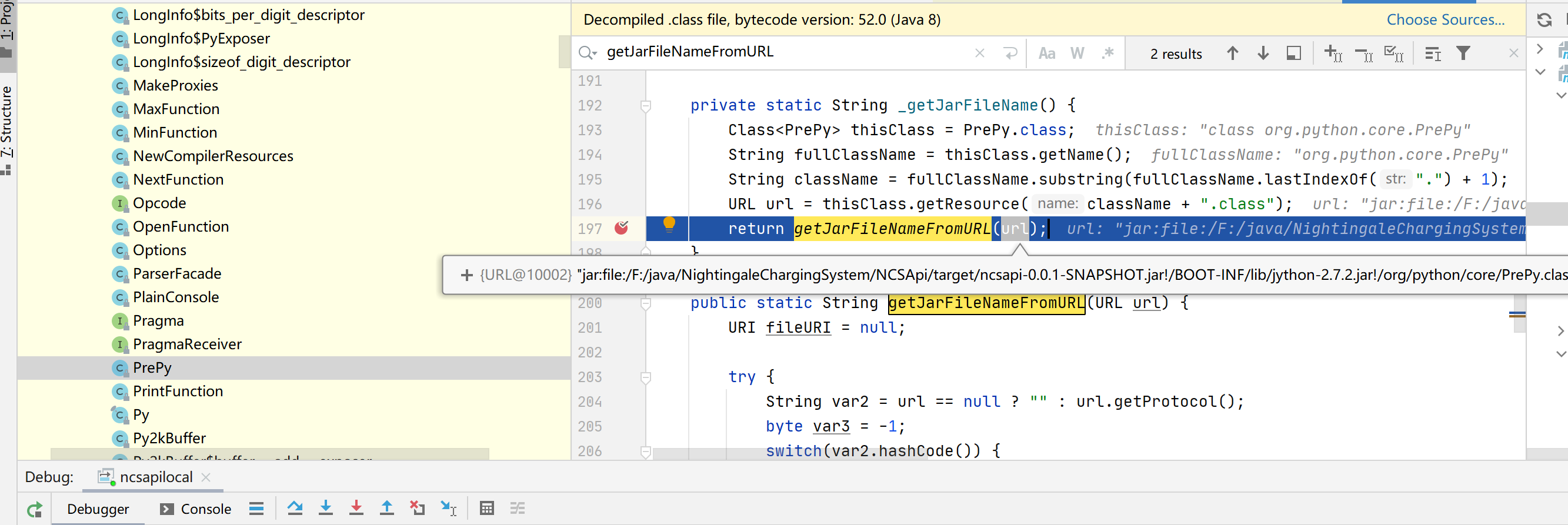Select the Debugger tab
This screenshot has height=525, width=1568.
(x=98, y=509)
